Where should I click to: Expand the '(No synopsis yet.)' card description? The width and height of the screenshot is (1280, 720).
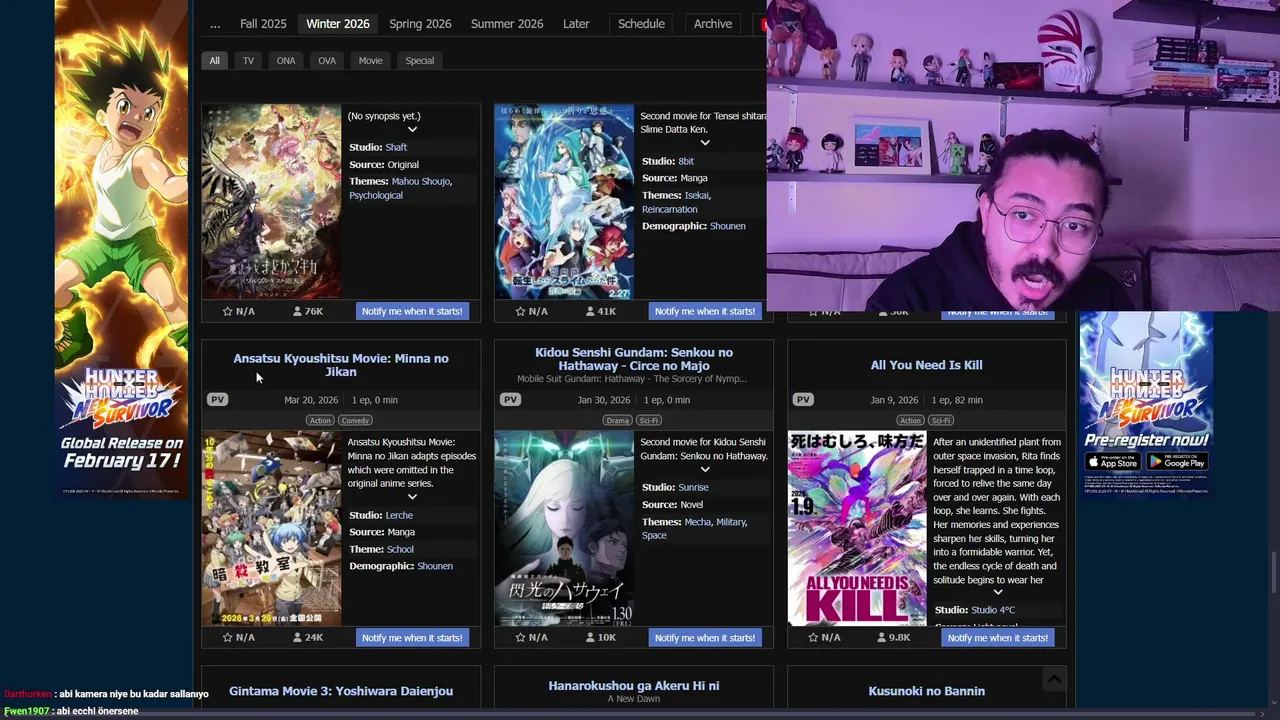point(412,129)
